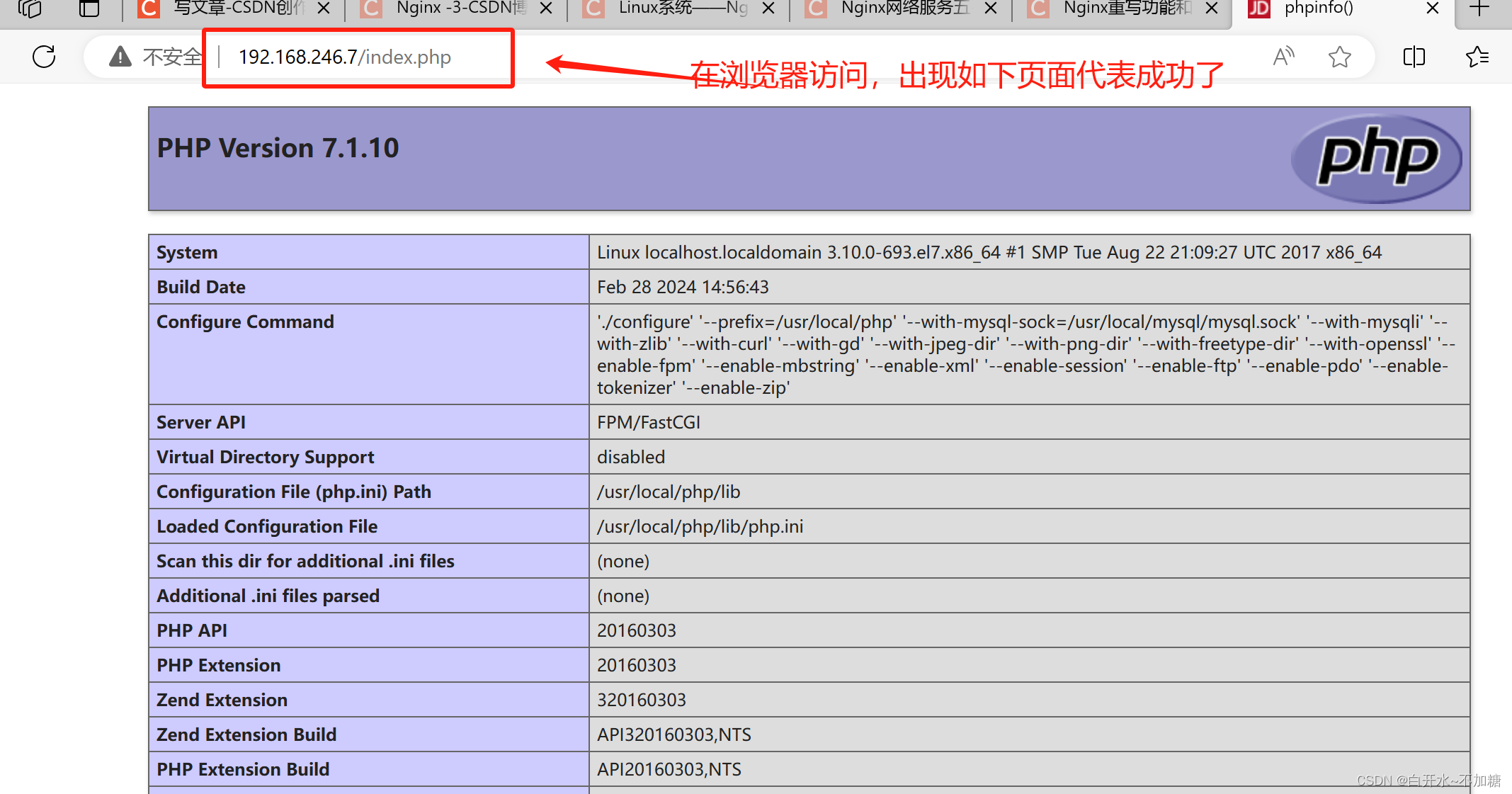Open the favorites list icon
This screenshot has height=794, width=1512.
pos(1477,57)
